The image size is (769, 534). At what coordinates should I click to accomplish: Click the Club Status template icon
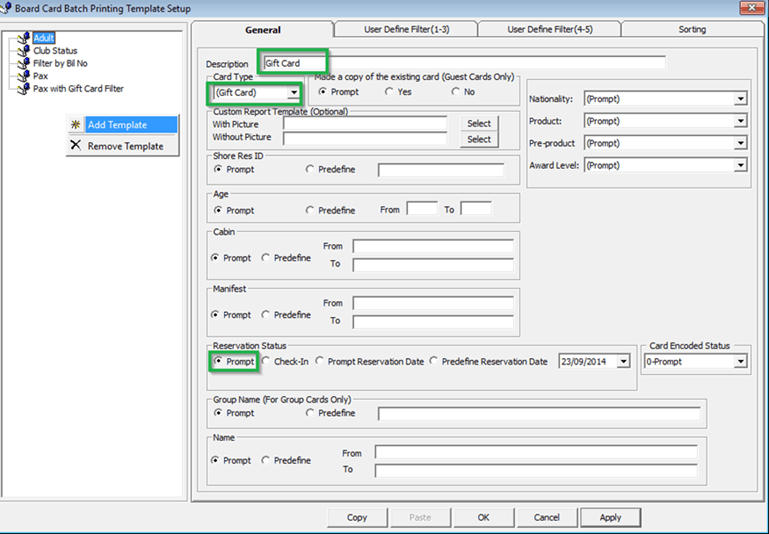[x=24, y=51]
